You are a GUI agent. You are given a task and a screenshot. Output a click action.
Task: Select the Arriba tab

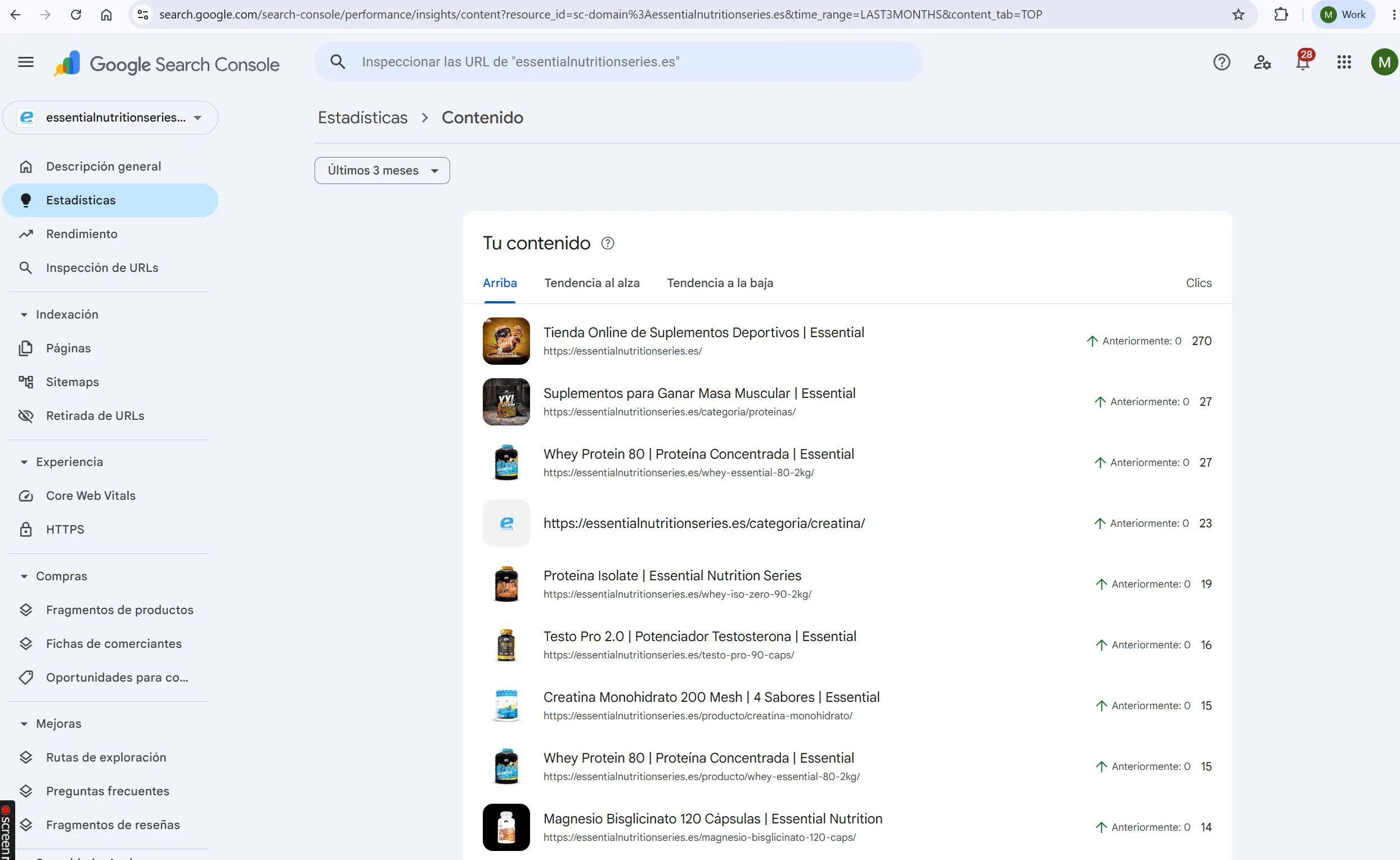500,283
